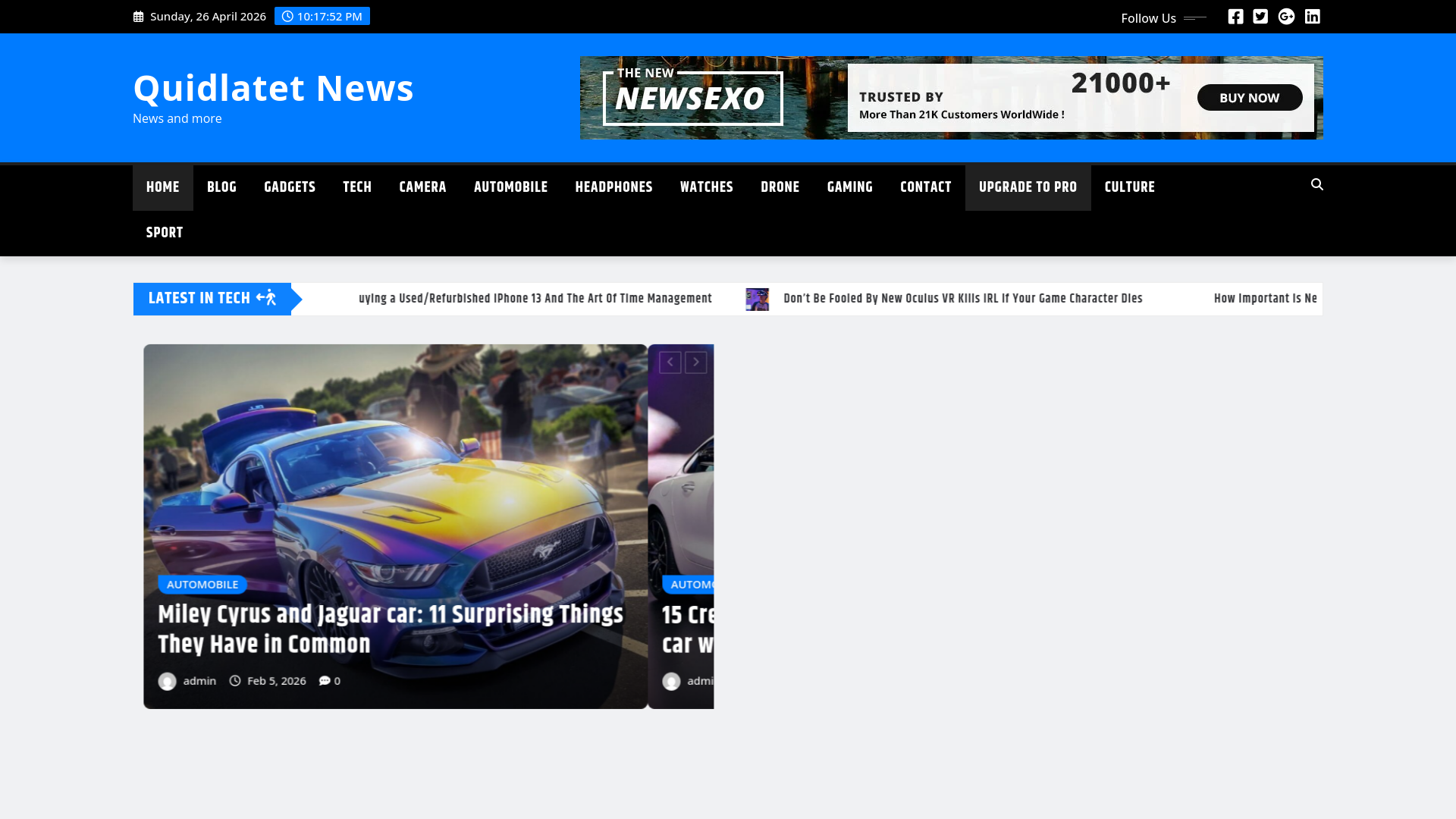The image size is (1456, 819).
Task: Open admin author link on Miley Cyrus post
Action: 199,681
